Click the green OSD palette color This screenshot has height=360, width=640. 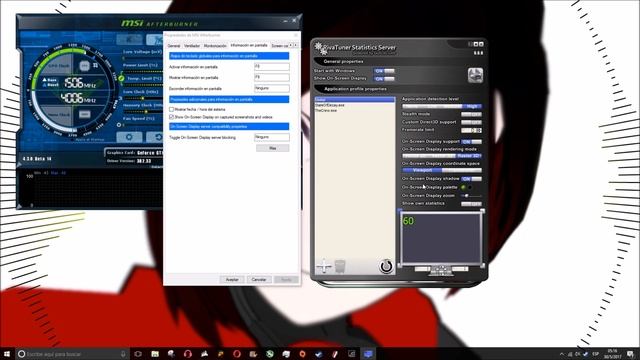click(463, 187)
